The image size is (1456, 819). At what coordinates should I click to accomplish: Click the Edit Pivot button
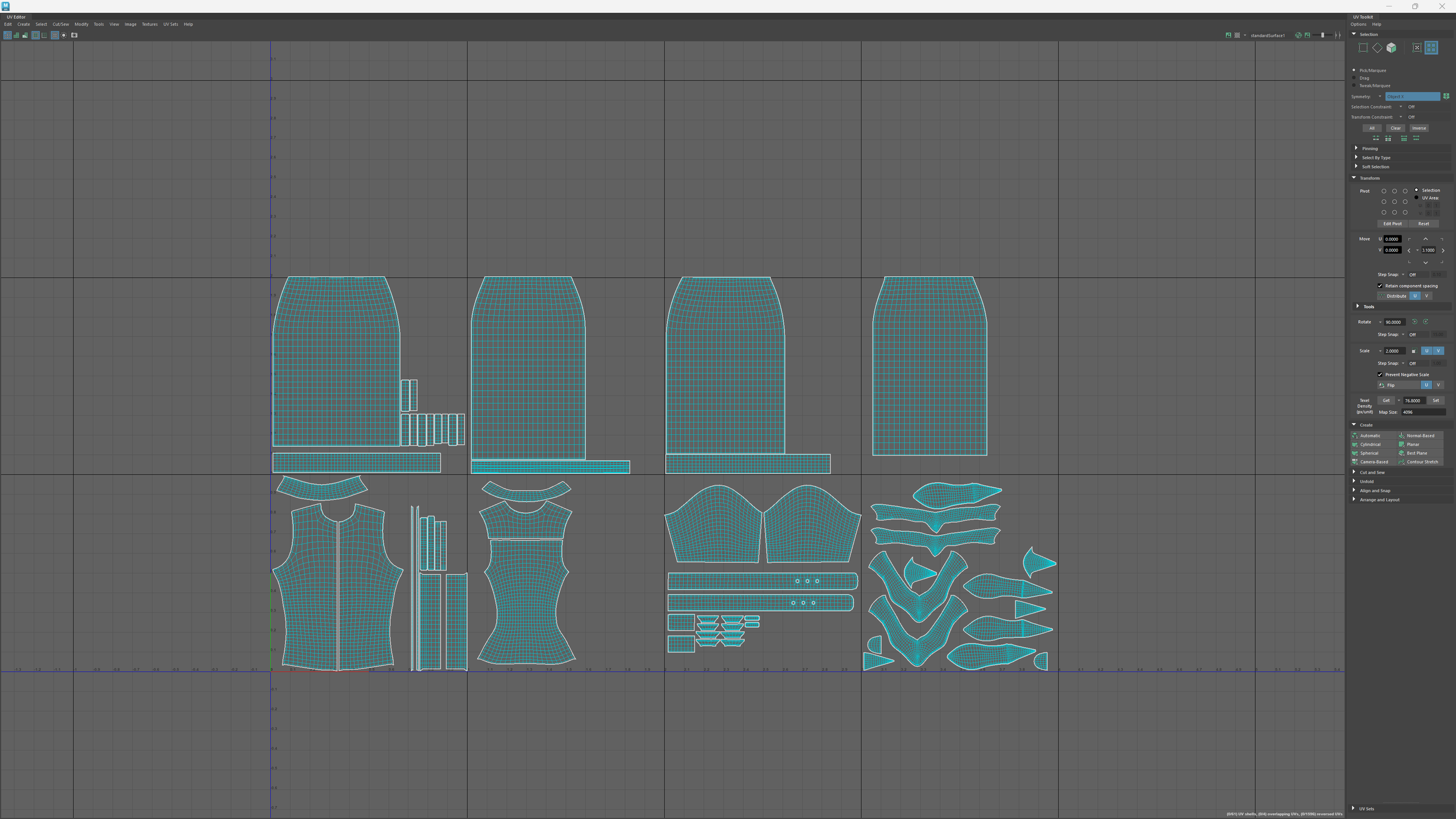point(1393,224)
